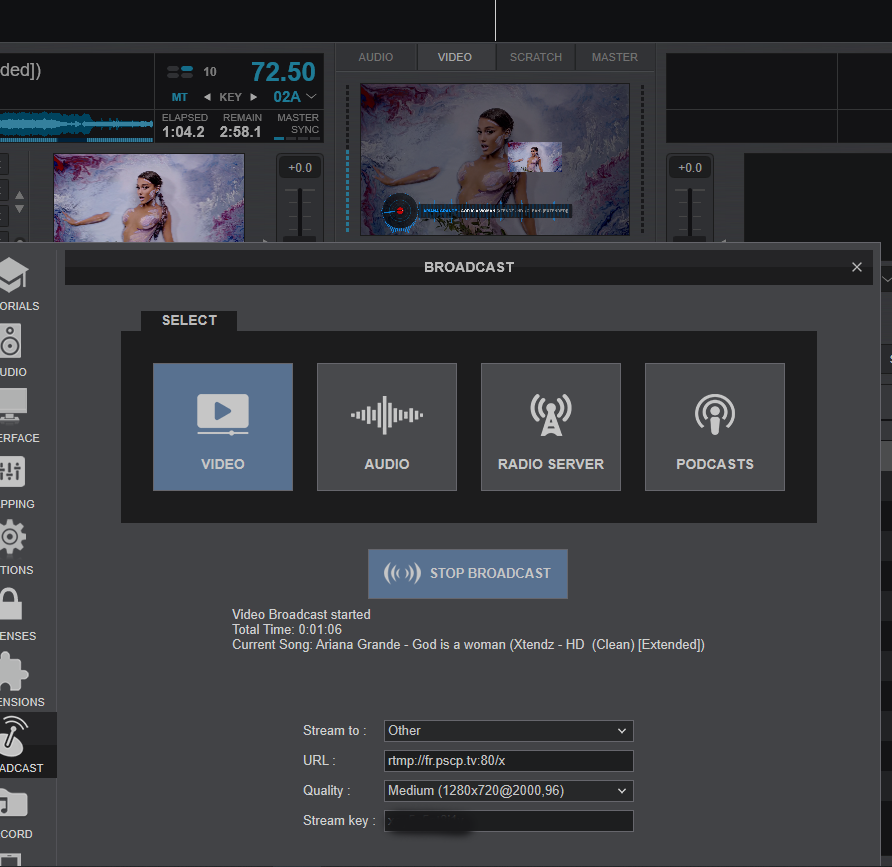
Task: Open the Mapping settings mixer icon
Action: [x=12, y=472]
